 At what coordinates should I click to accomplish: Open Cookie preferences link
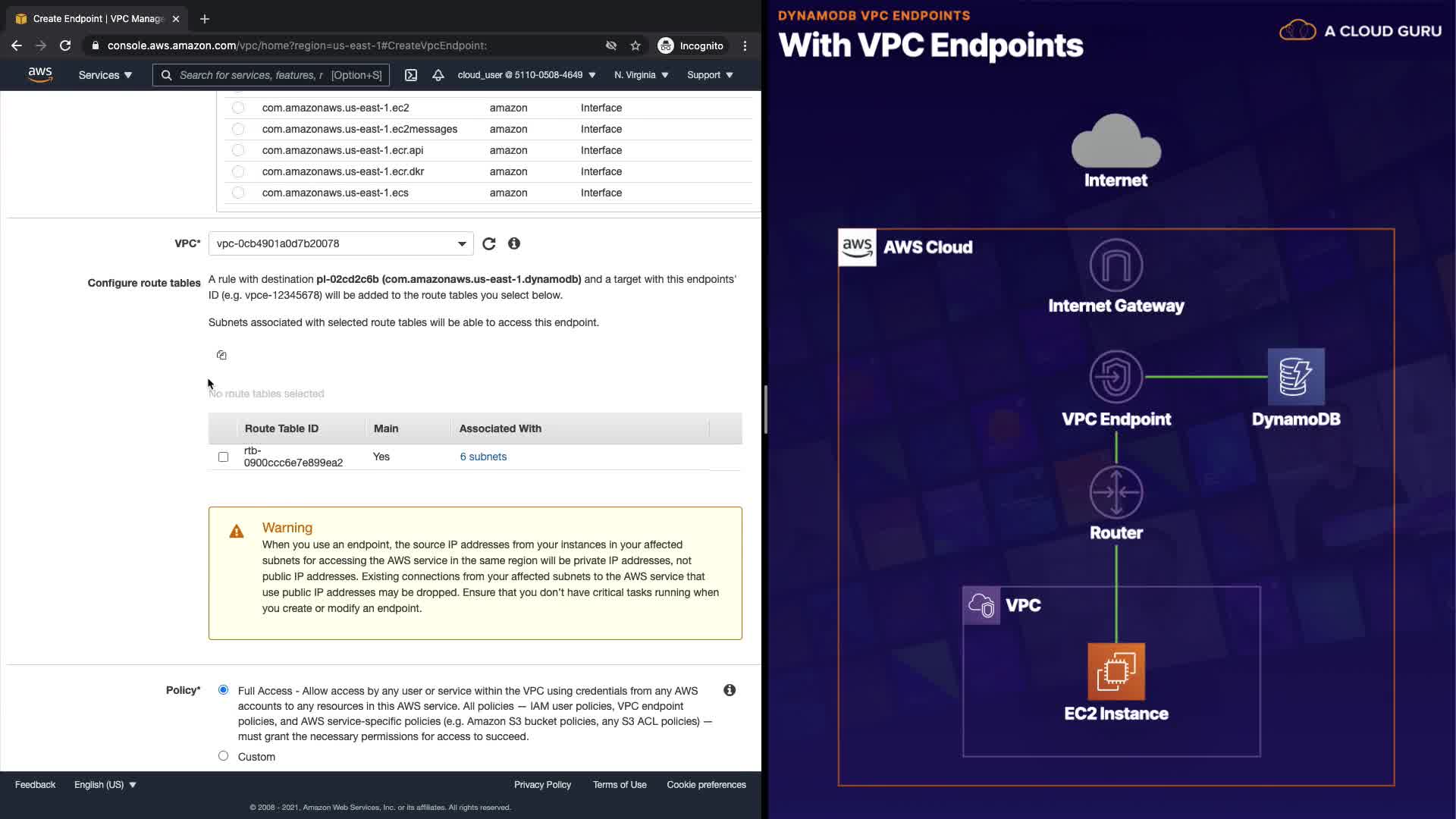point(706,785)
